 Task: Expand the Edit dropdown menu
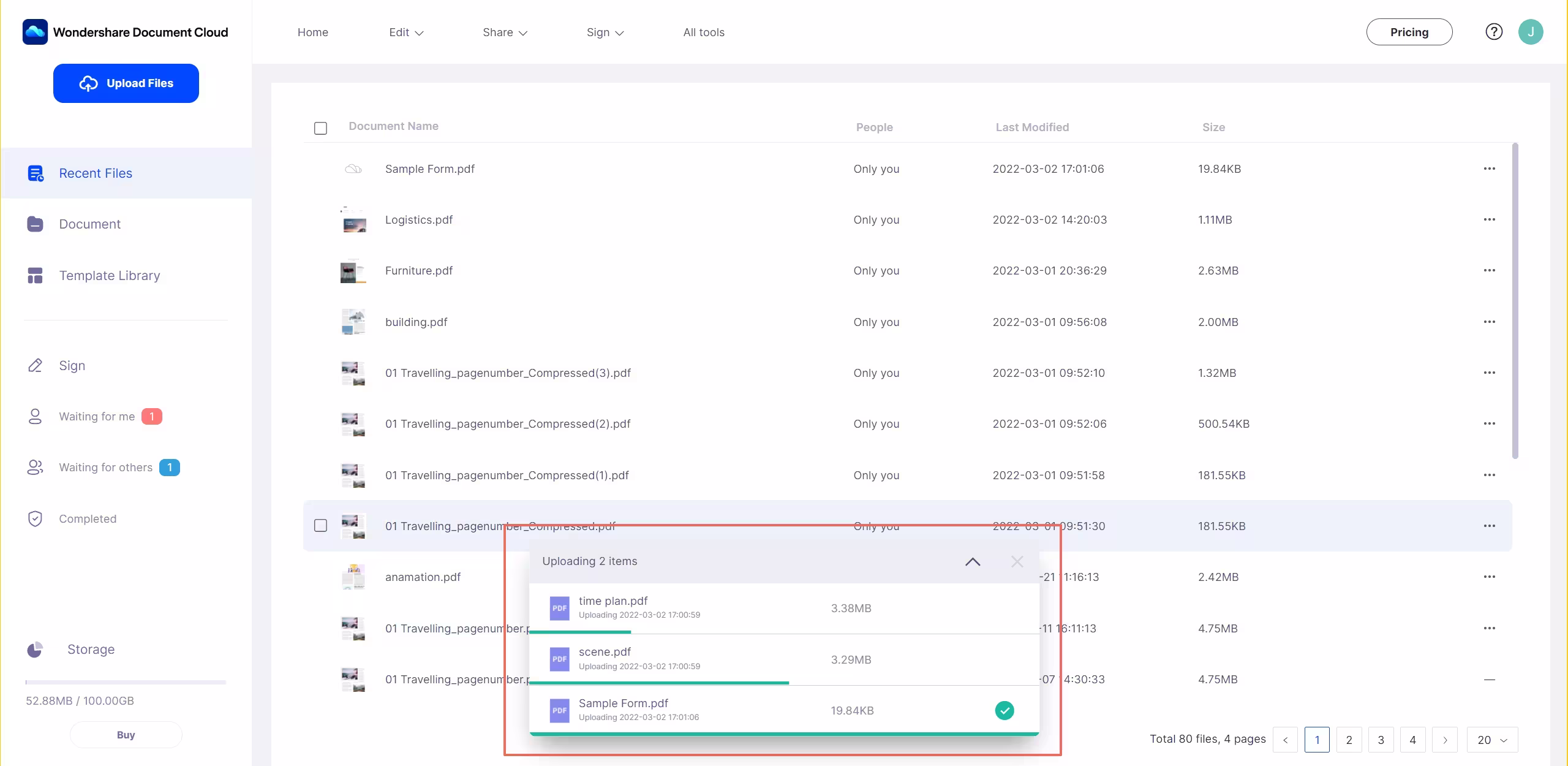[406, 32]
